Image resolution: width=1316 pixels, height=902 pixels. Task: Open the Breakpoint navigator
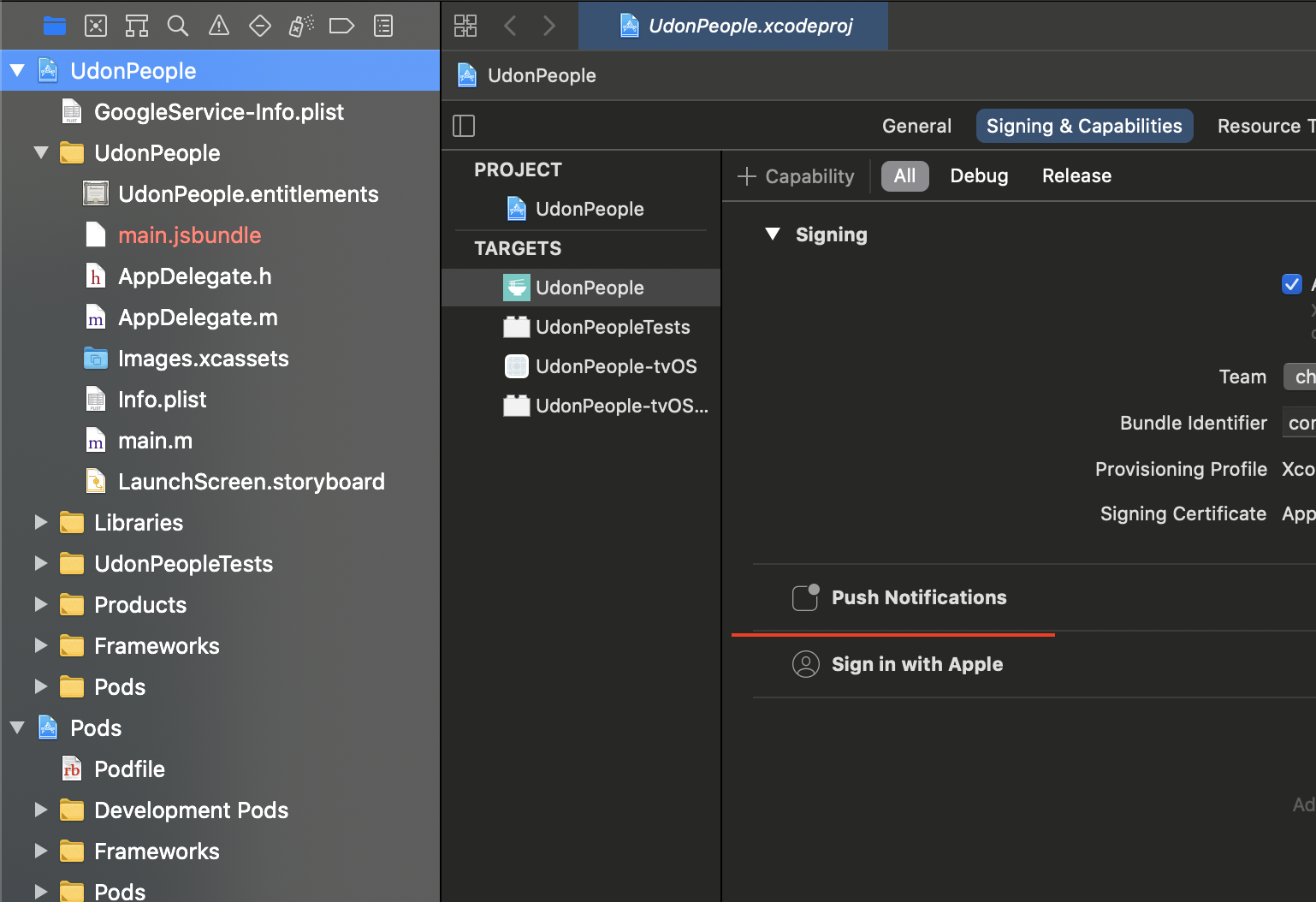pyautogui.click(x=342, y=27)
